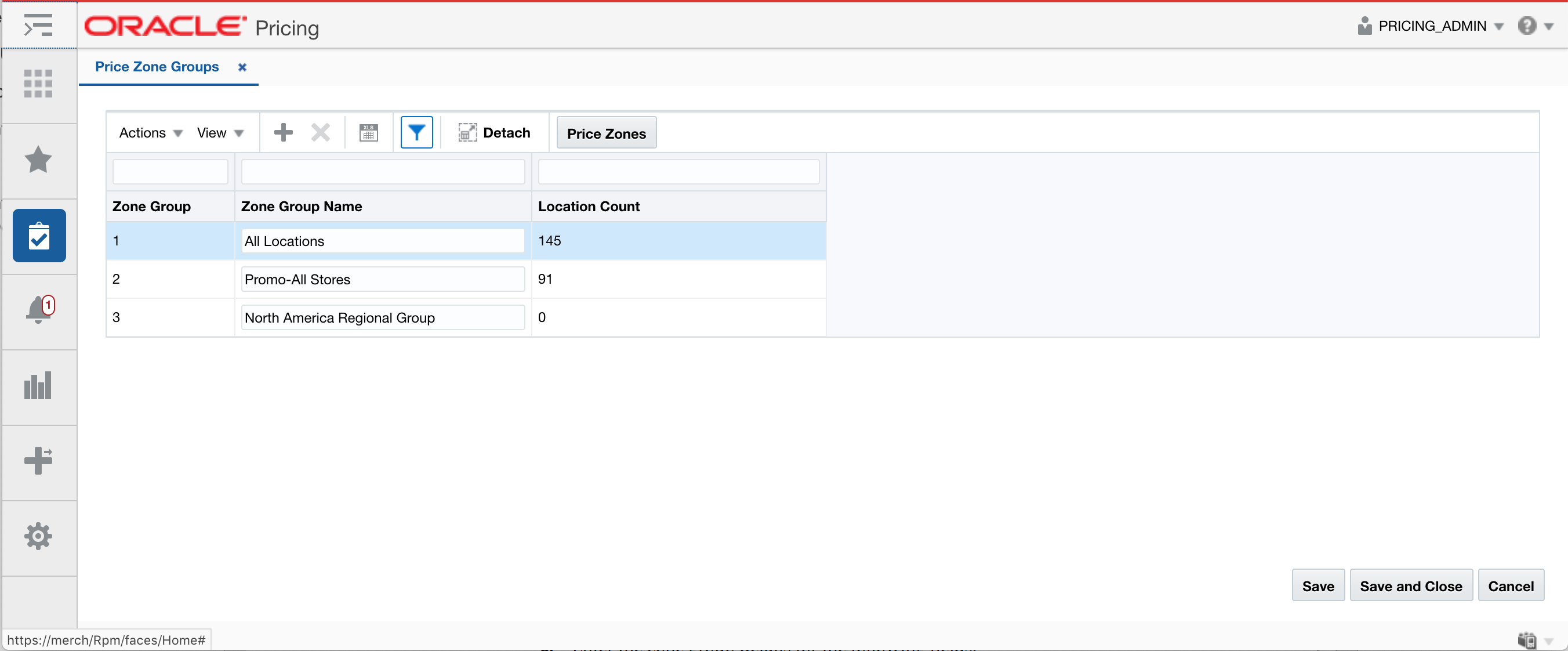Export the table to Excel
Viewport: 1568px width, 651px height.
coord(368,132)
